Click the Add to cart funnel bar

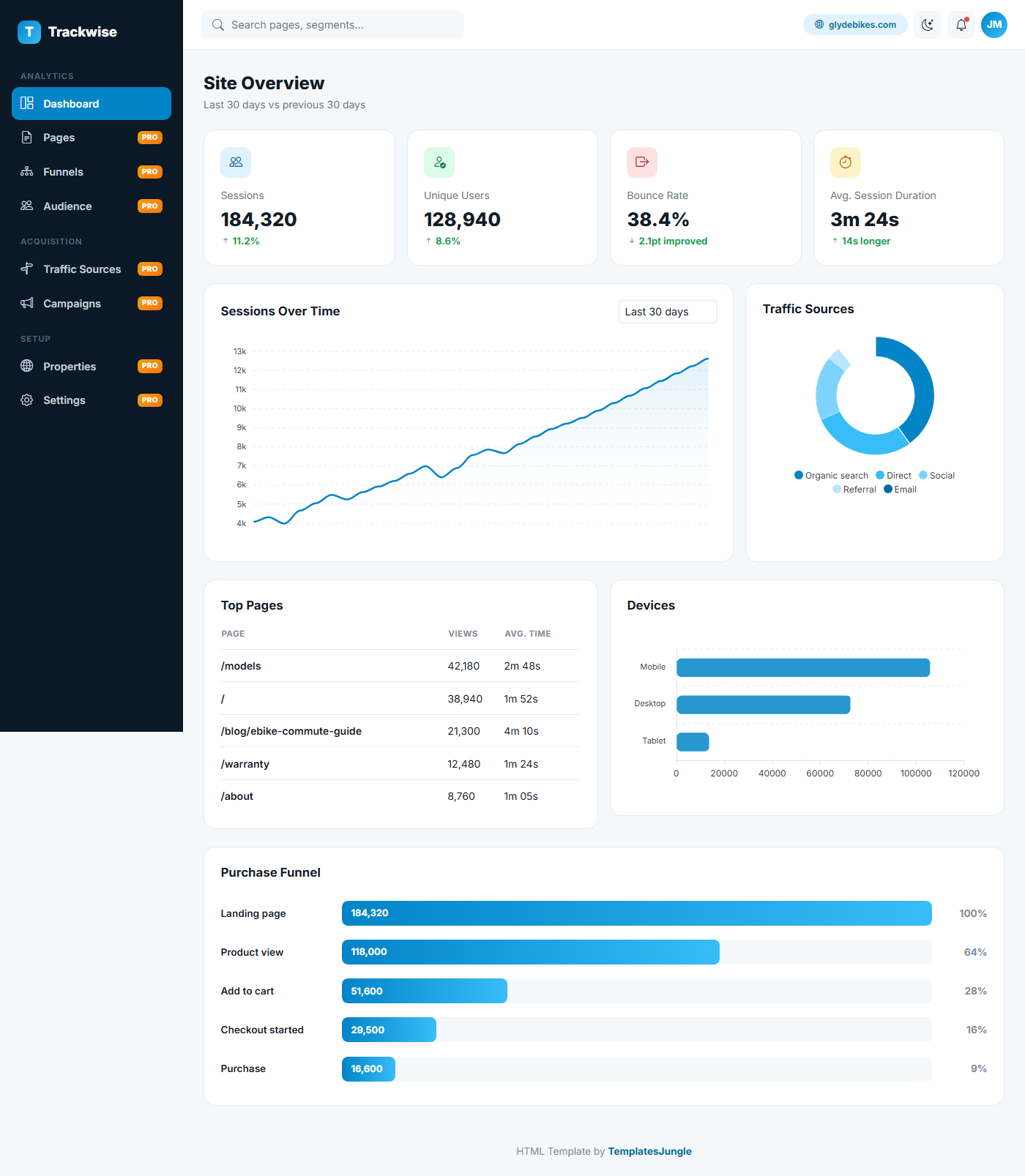[425, 991]
